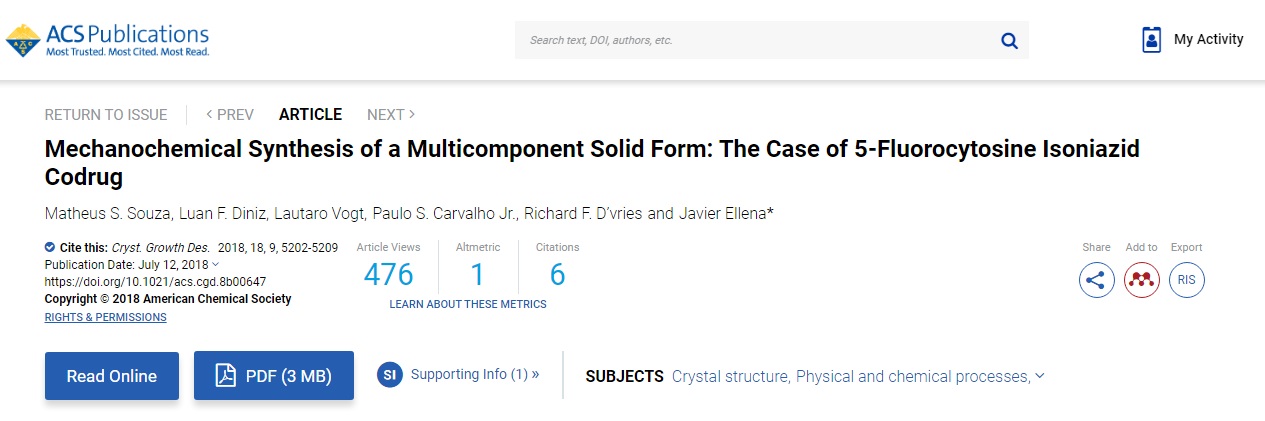Click the search magnifier icon

tap(1009, 41)
